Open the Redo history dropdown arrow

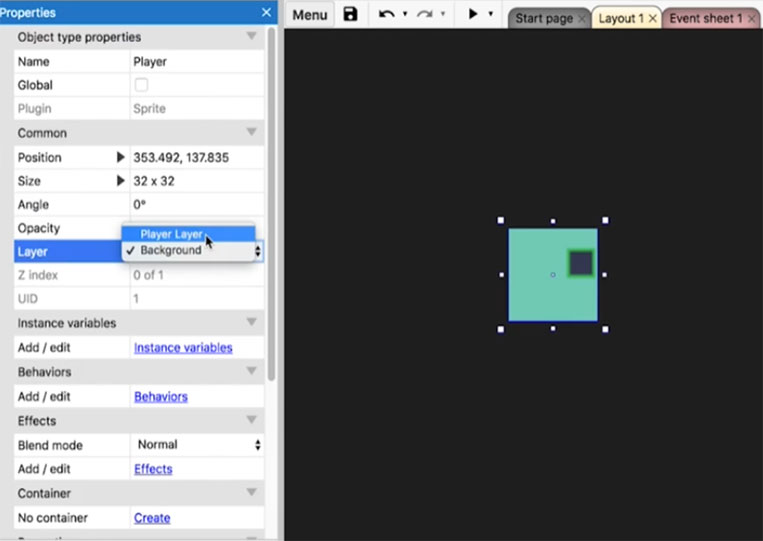coord(443,14)
